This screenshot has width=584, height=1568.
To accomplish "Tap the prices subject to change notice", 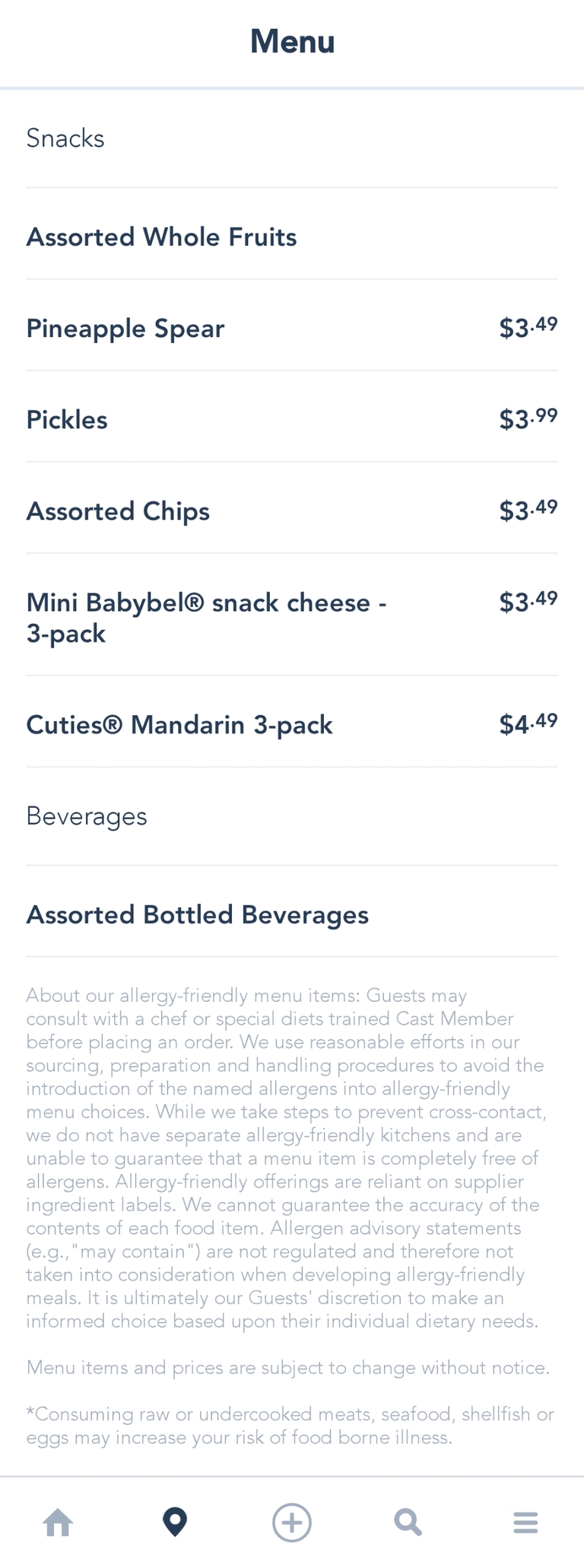I will [x=287, y=1368].
